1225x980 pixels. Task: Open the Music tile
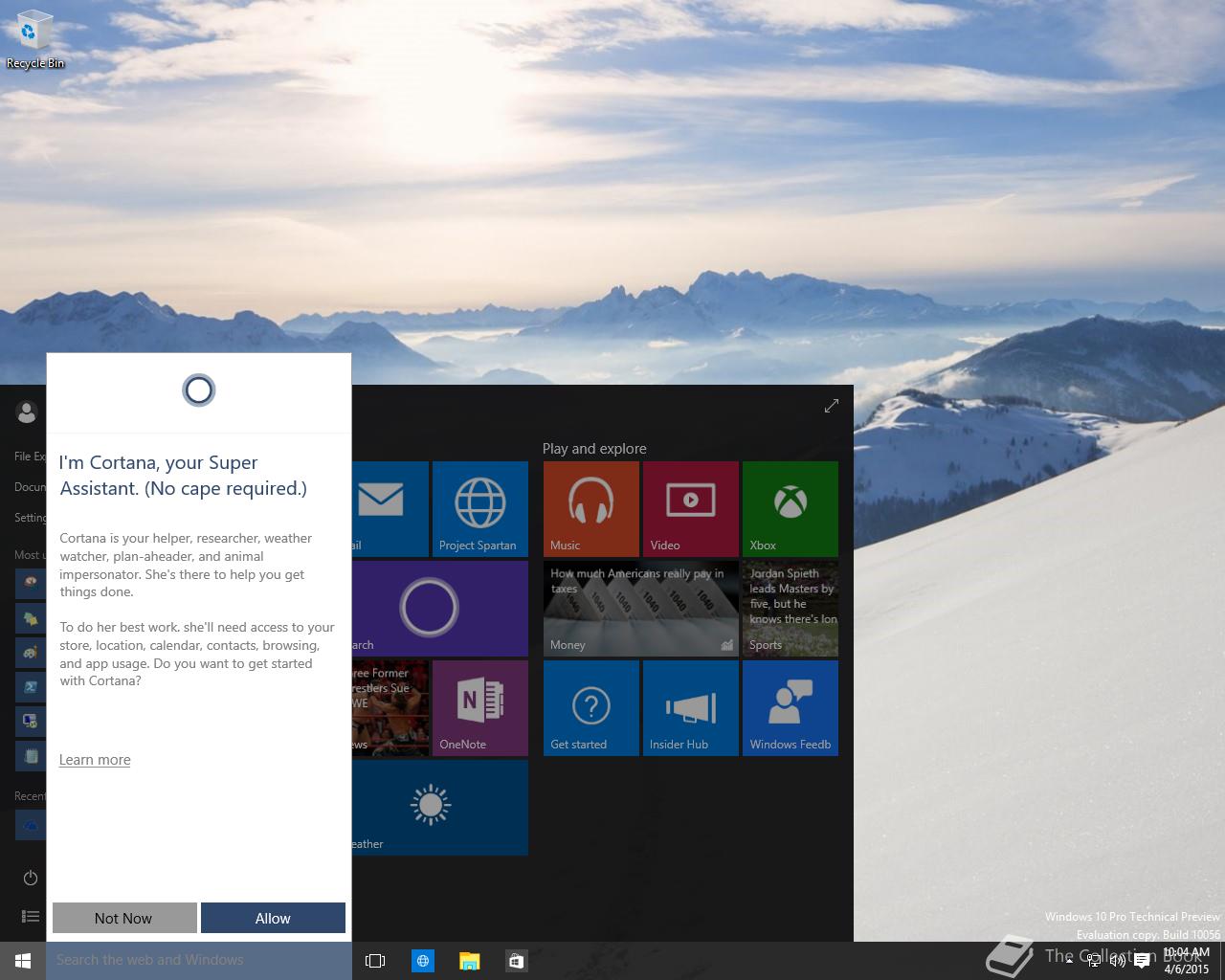click(x=591, y=509)
